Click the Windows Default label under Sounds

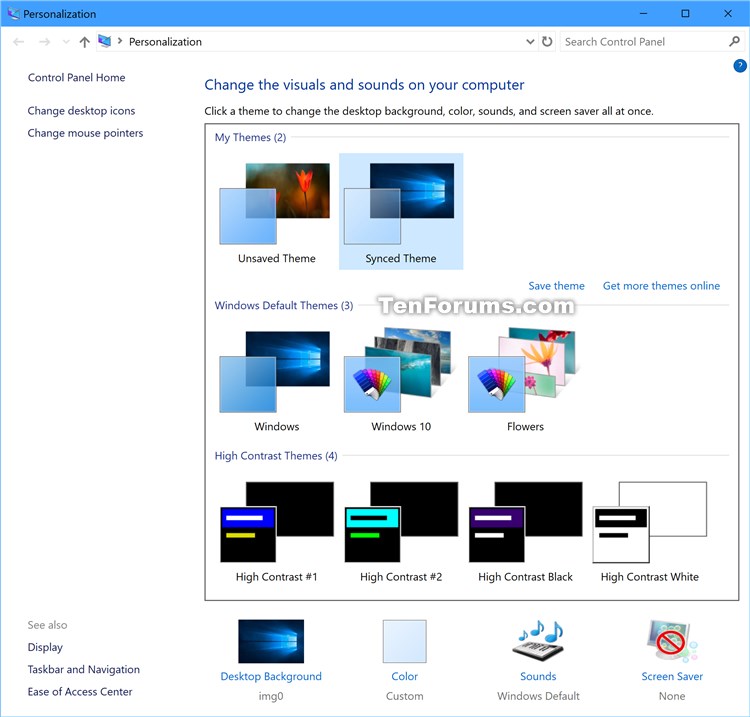coord(538,696)
